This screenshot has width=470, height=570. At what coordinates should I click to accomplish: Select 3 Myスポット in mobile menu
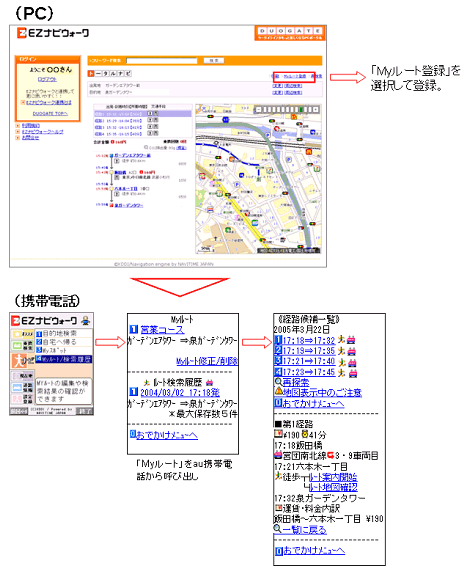[64, 350]
